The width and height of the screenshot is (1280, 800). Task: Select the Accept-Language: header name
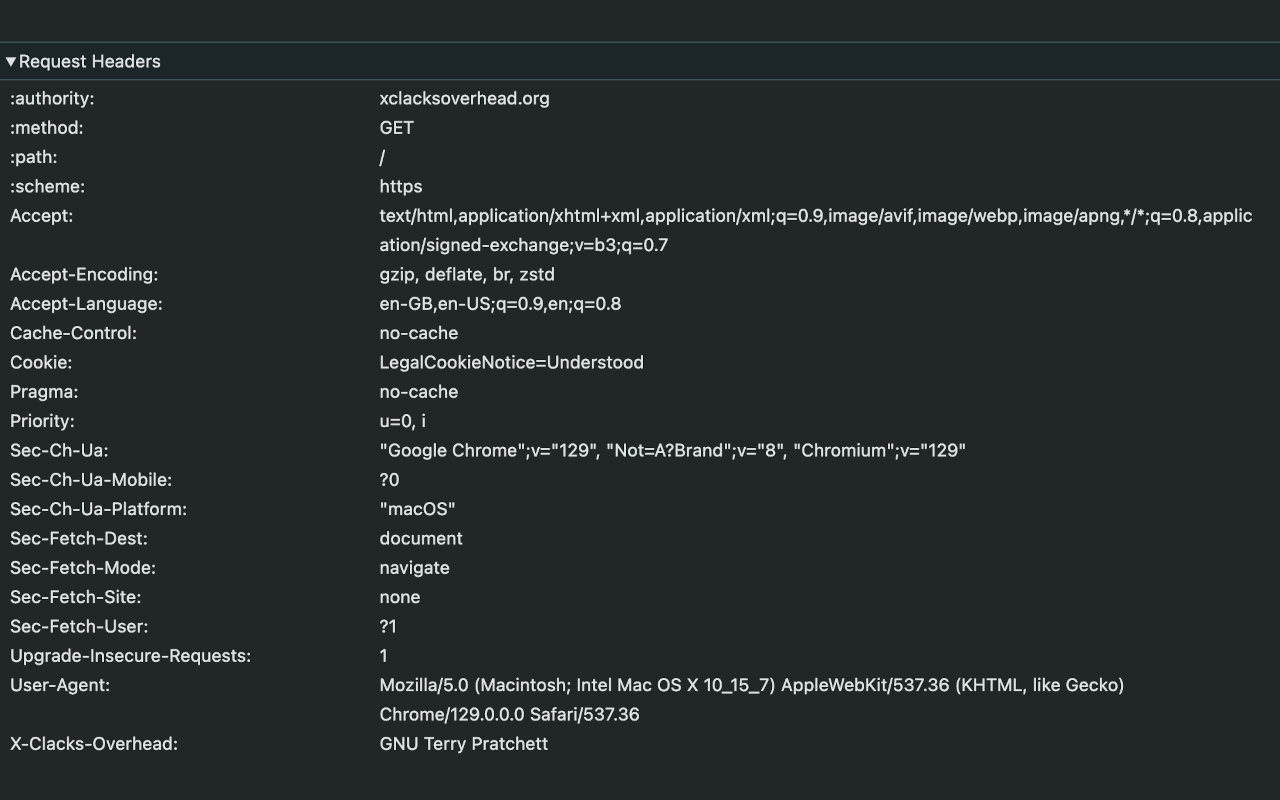[x=86, y=303]
